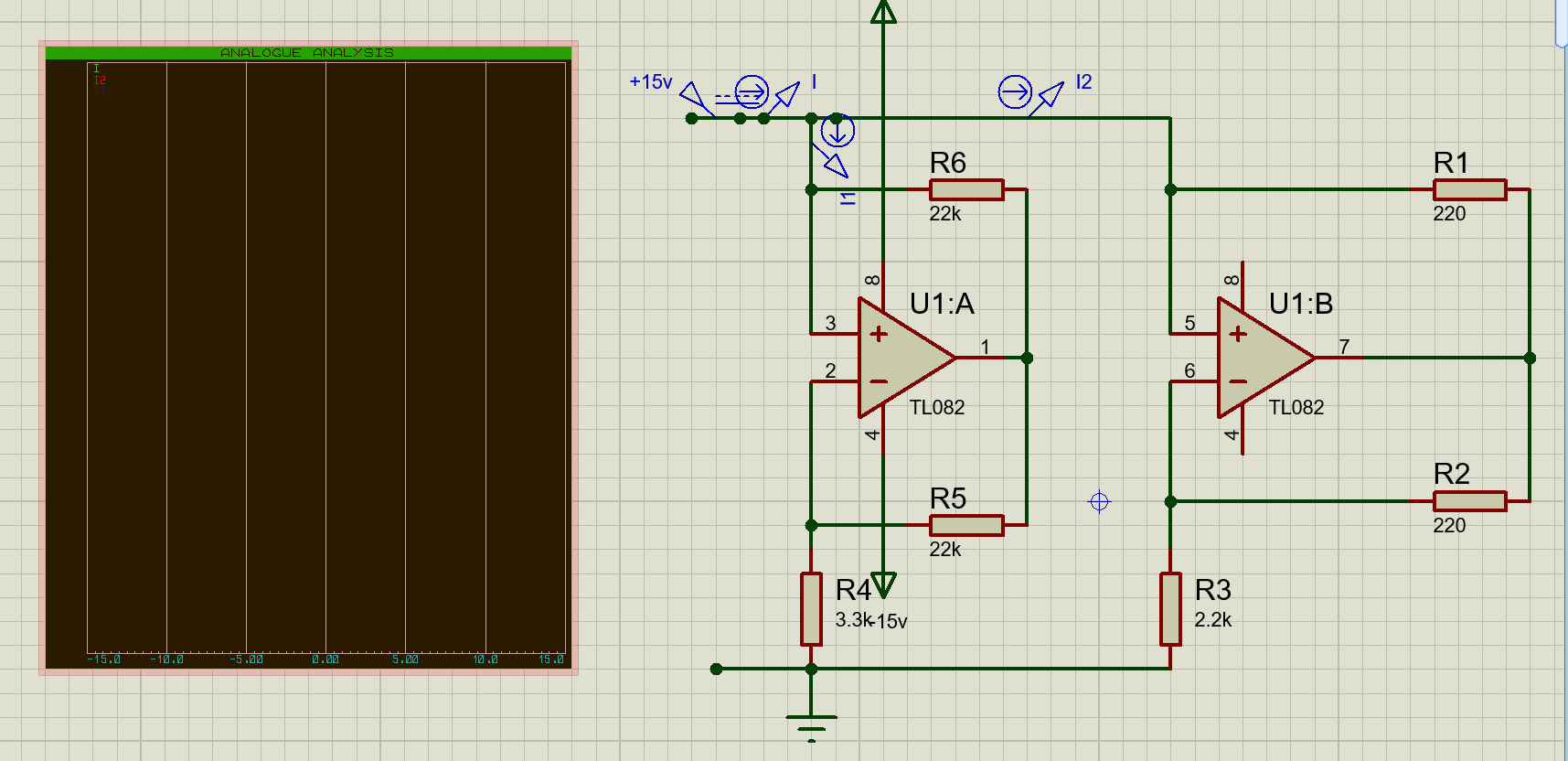Select resistor R3 2.2k

1170,609
